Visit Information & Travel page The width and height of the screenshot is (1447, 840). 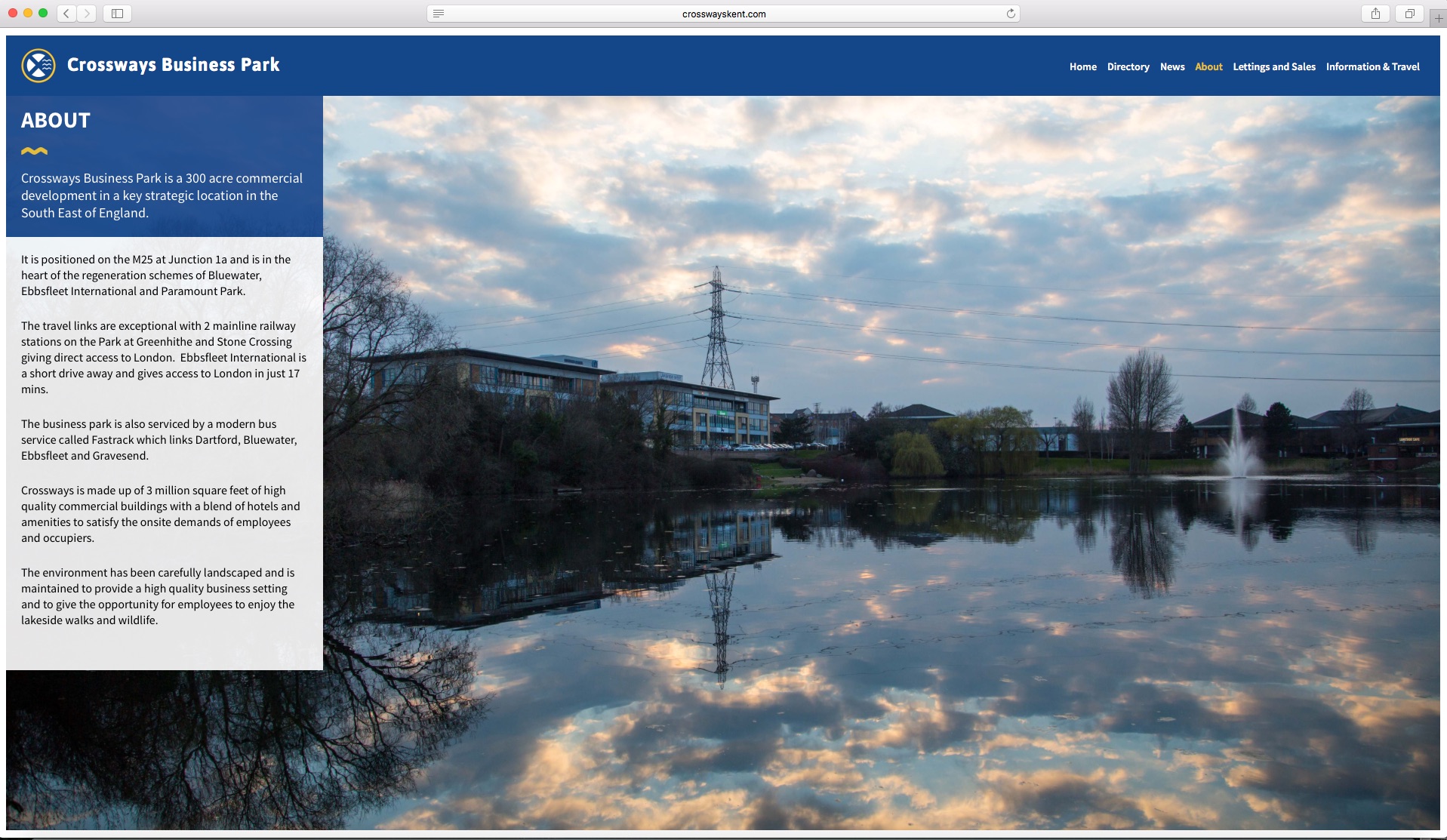(1372, 67)
